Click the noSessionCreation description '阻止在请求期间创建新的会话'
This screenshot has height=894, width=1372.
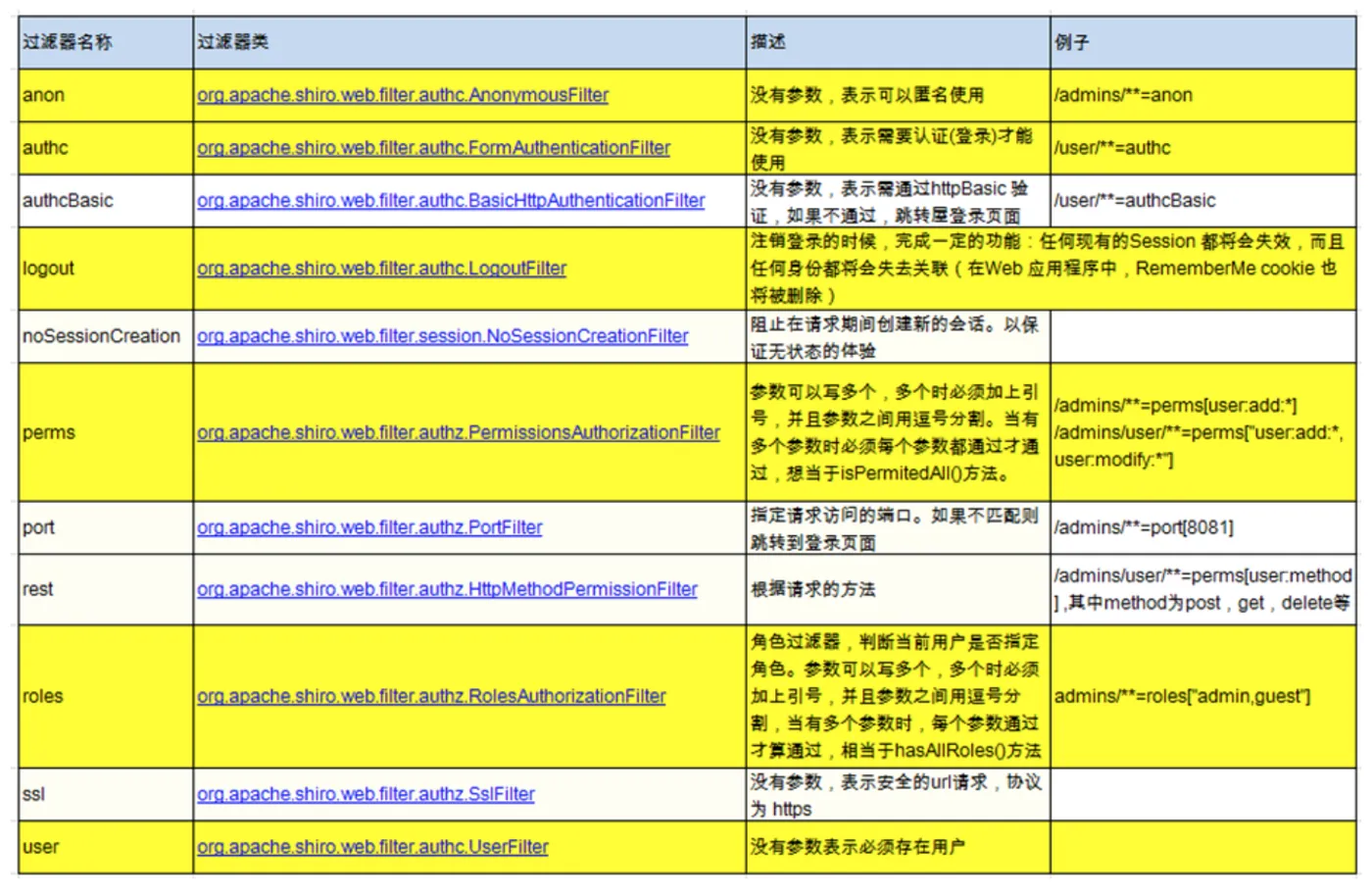(x=898, y=336)
